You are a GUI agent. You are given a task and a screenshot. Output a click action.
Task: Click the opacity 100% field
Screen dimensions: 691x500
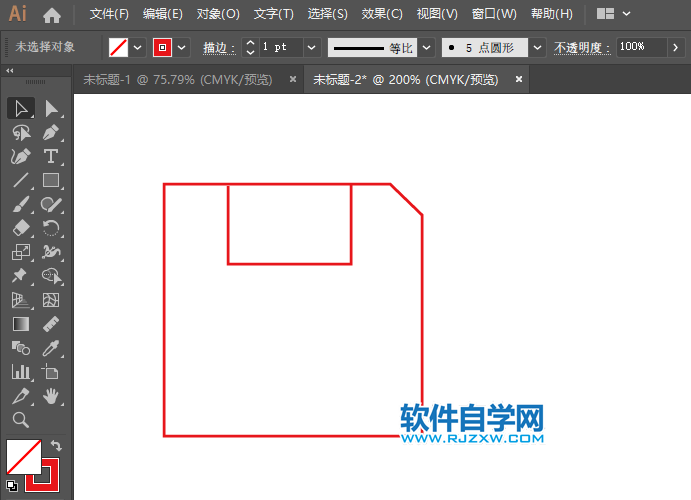(641, 48)
